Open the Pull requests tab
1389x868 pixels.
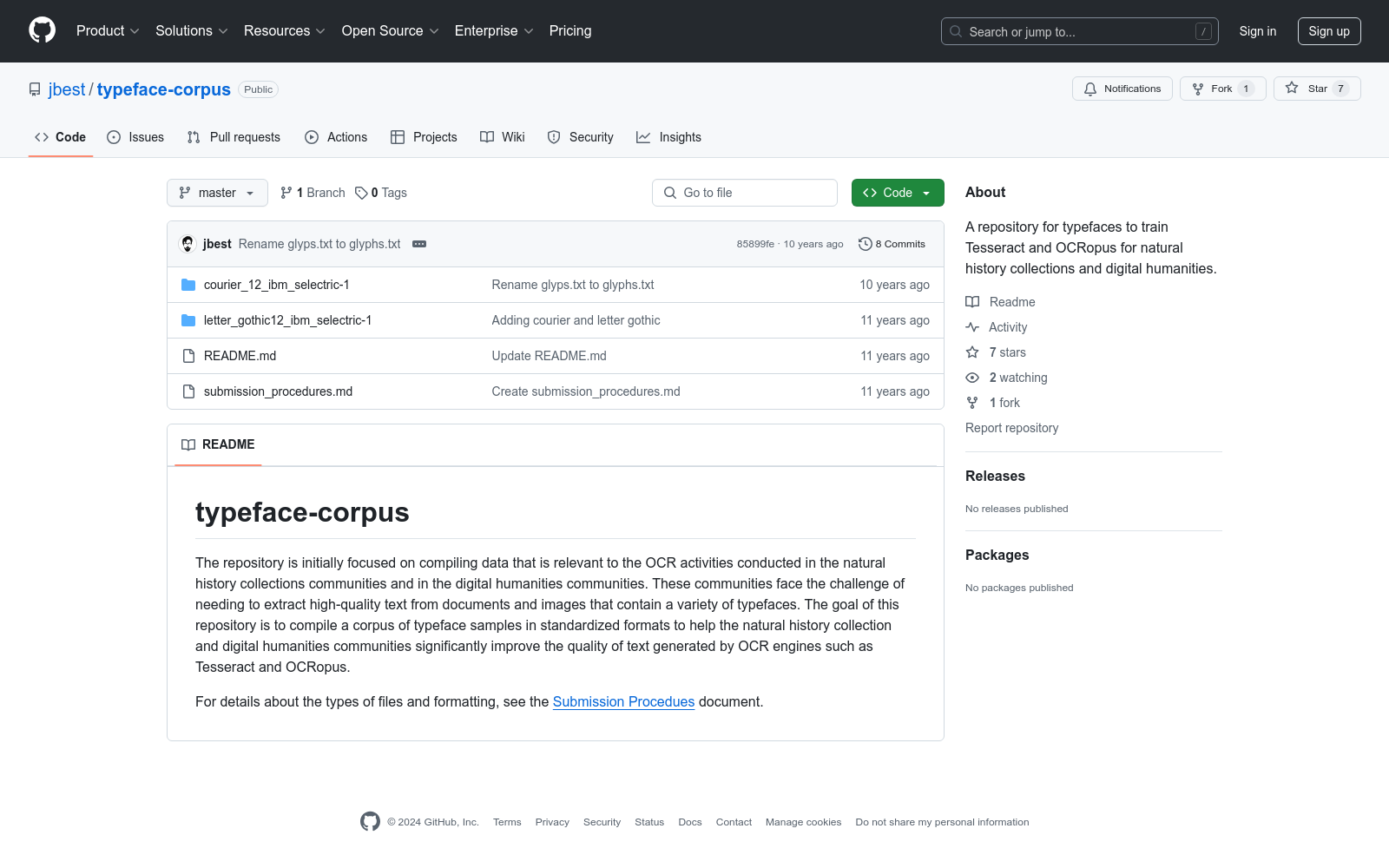pyautogui.click(x=234, y=137)
